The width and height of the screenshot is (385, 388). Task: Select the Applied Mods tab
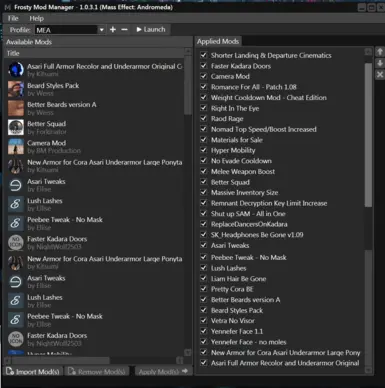coord(218,41)
